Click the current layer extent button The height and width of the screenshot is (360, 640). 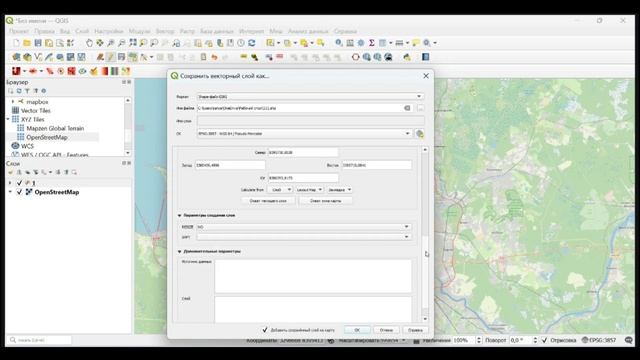click(268, 201)
